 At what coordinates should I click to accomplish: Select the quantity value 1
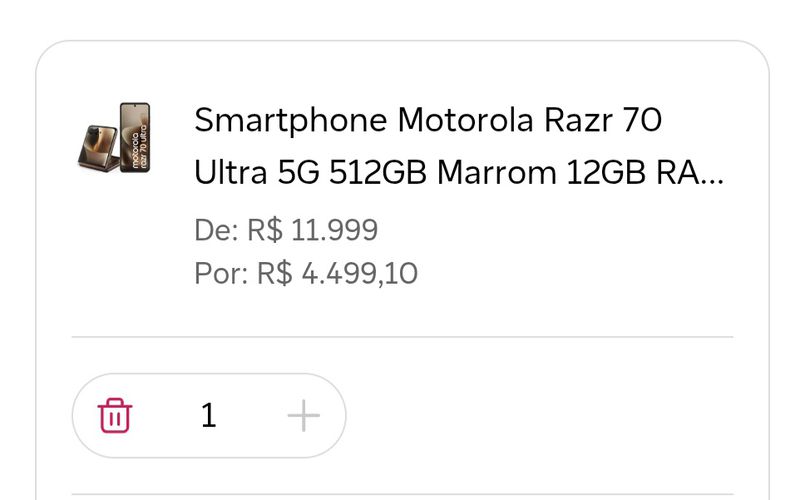[208, 415]
